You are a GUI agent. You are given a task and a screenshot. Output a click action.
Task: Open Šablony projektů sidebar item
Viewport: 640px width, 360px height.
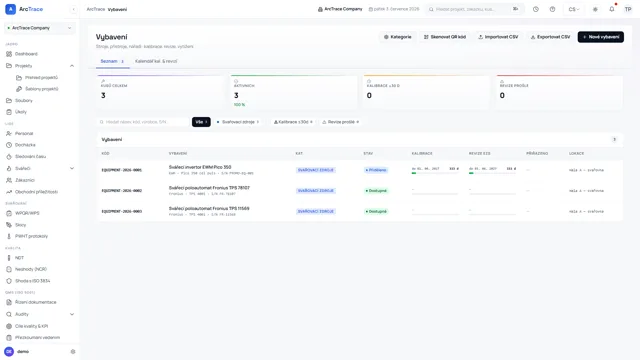click(x=41, y=89)
